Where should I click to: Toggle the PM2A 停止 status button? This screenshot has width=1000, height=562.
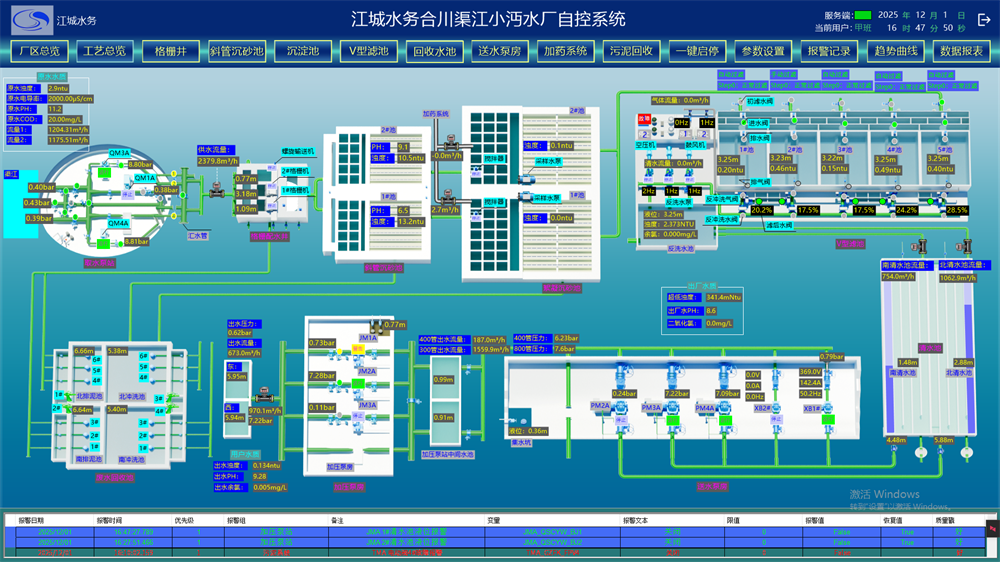click(621, 421)
